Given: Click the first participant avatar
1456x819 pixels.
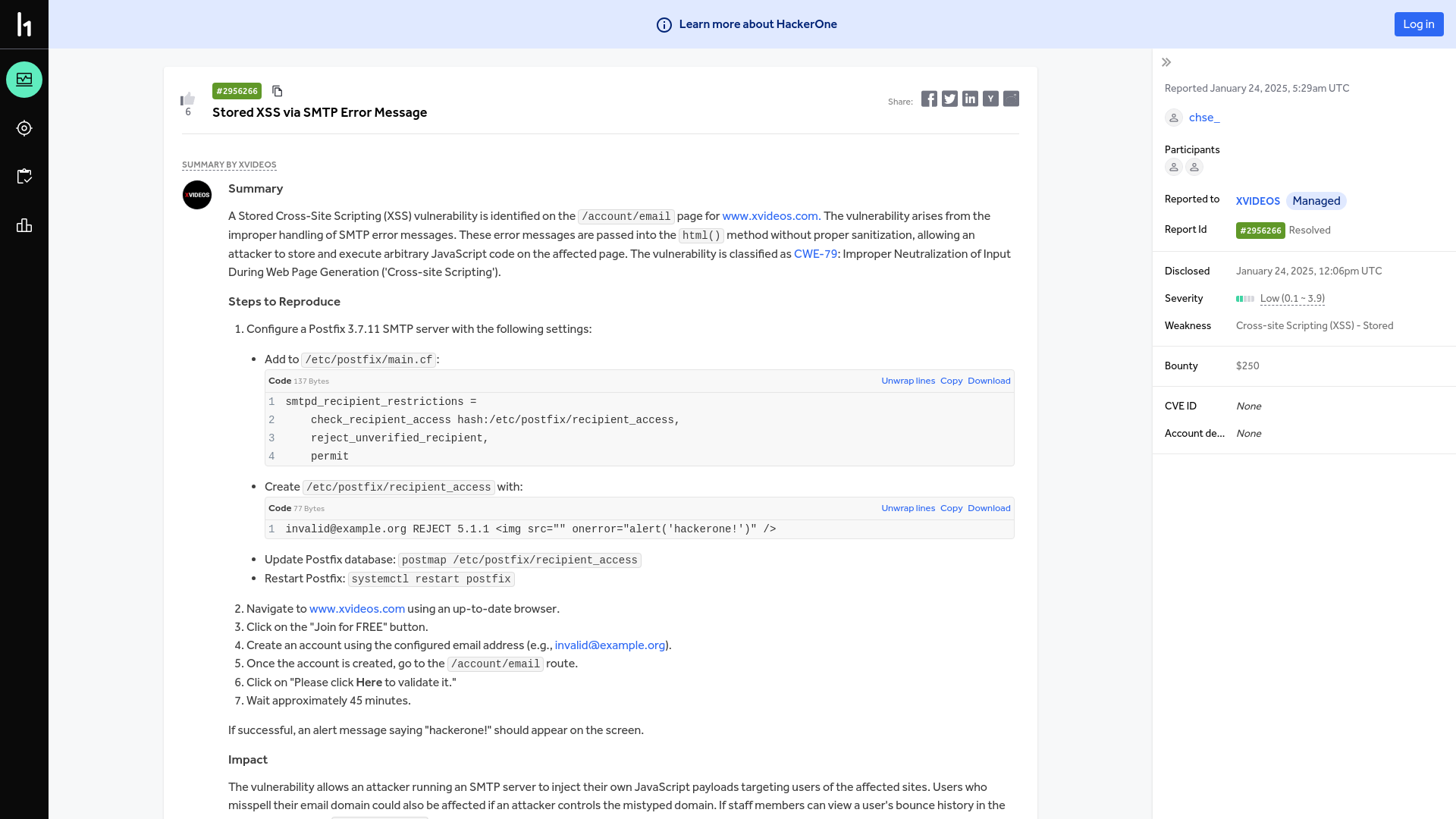Looking at the screenshot, I should point(1174,168).
